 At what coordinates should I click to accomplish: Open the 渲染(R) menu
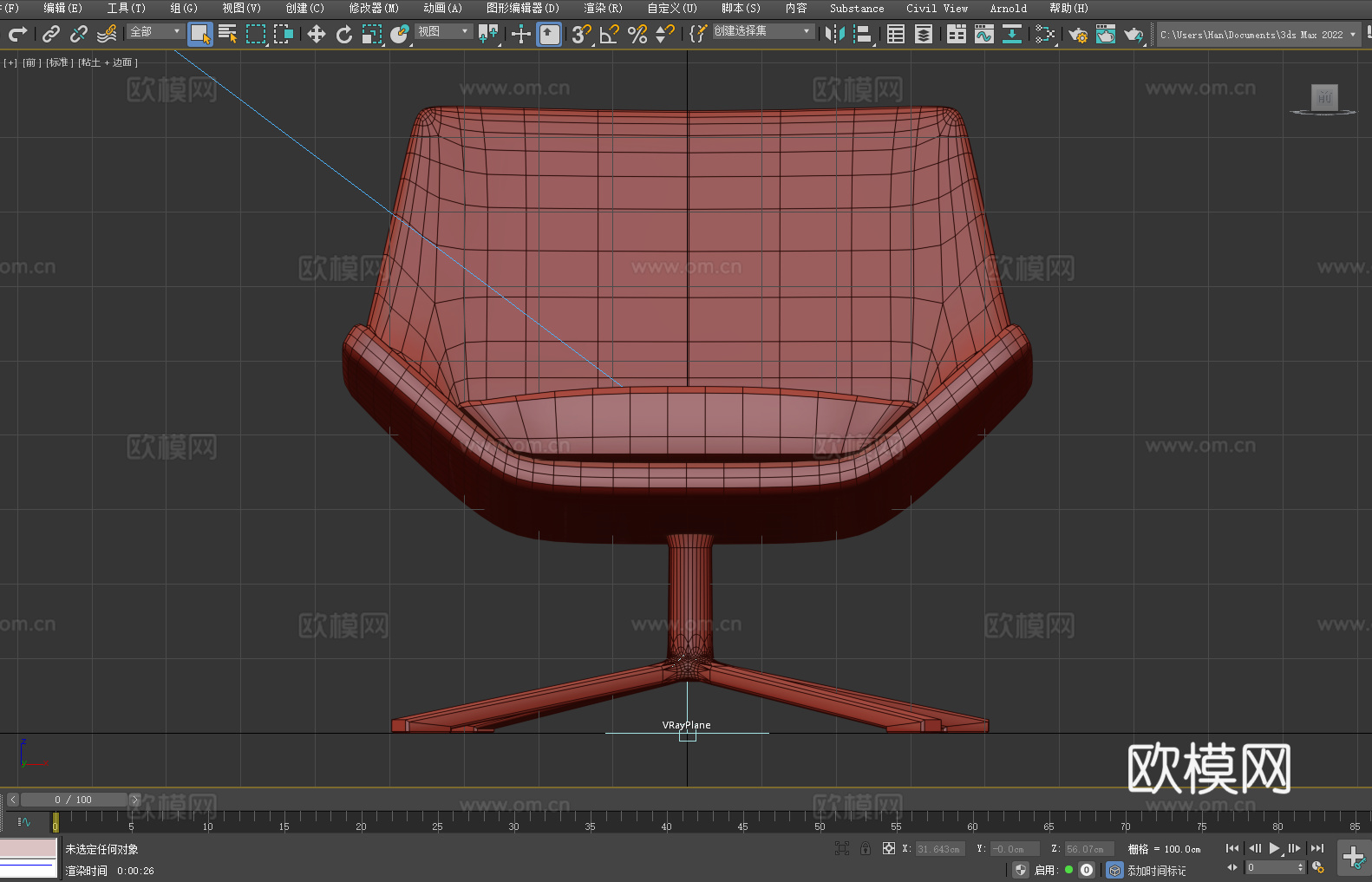[x=604, y=8]
